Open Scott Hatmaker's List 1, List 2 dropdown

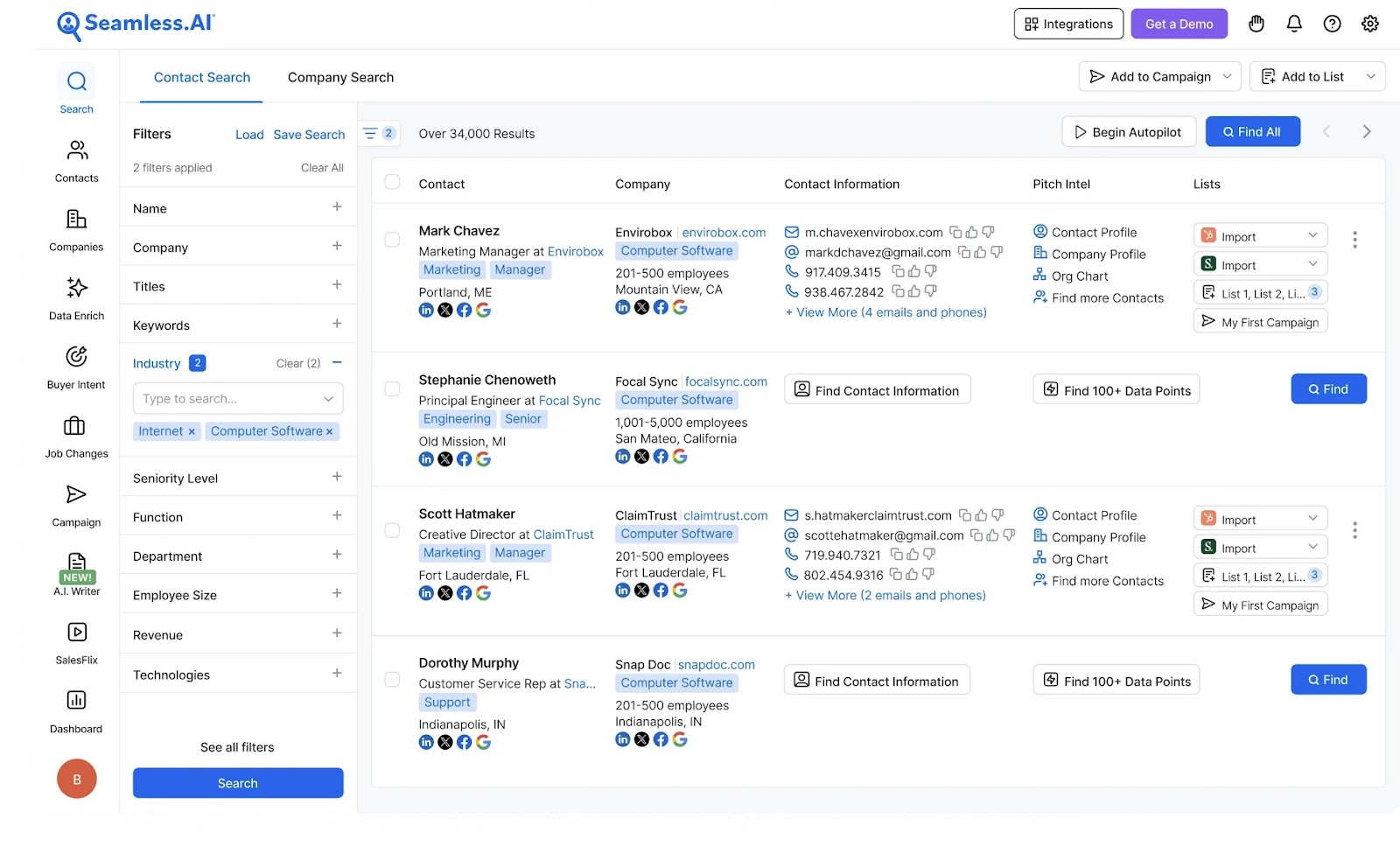pos(1260,576)
